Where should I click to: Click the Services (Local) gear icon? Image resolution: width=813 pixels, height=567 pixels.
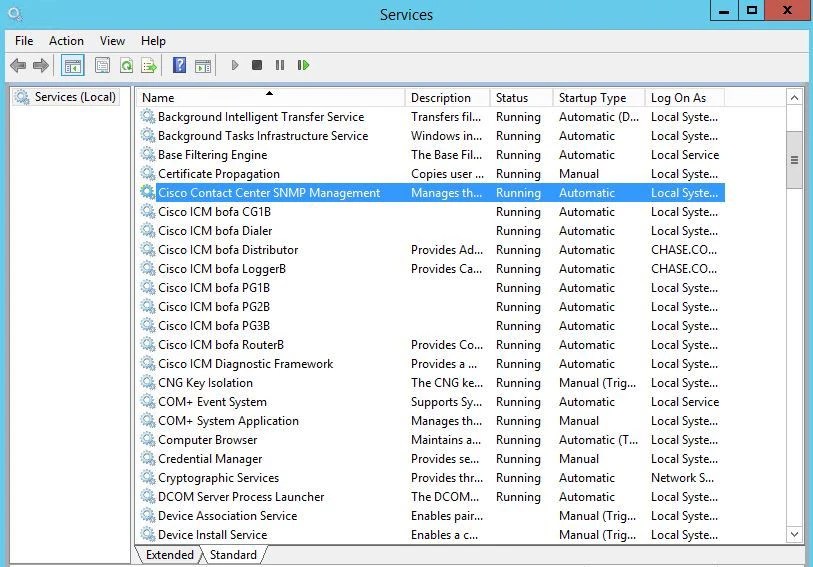22,97
